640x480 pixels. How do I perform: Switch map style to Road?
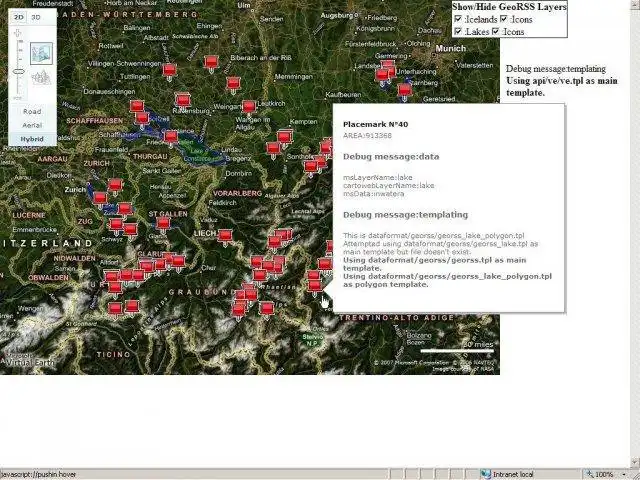[x=32, y=111]
